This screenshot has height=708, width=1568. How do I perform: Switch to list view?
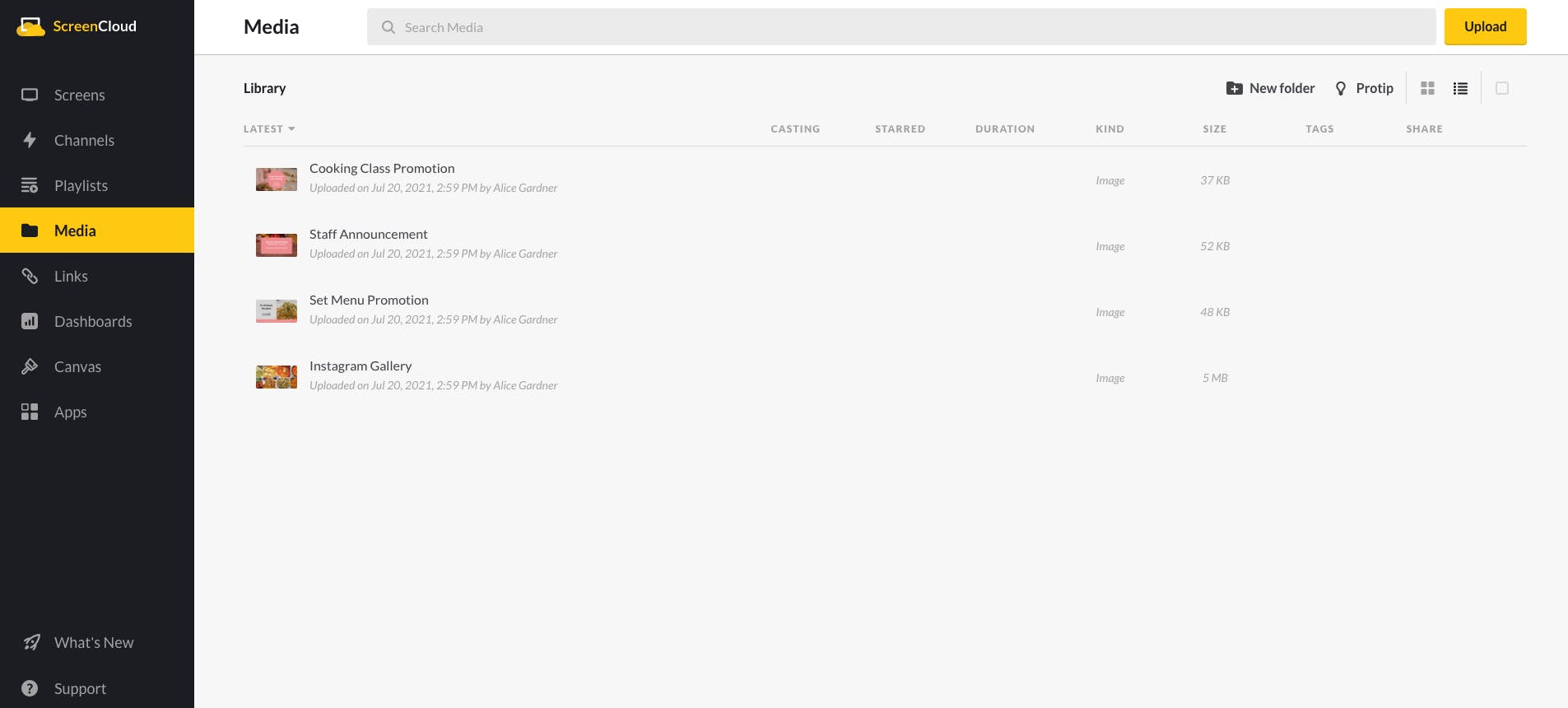(1461, 88)
